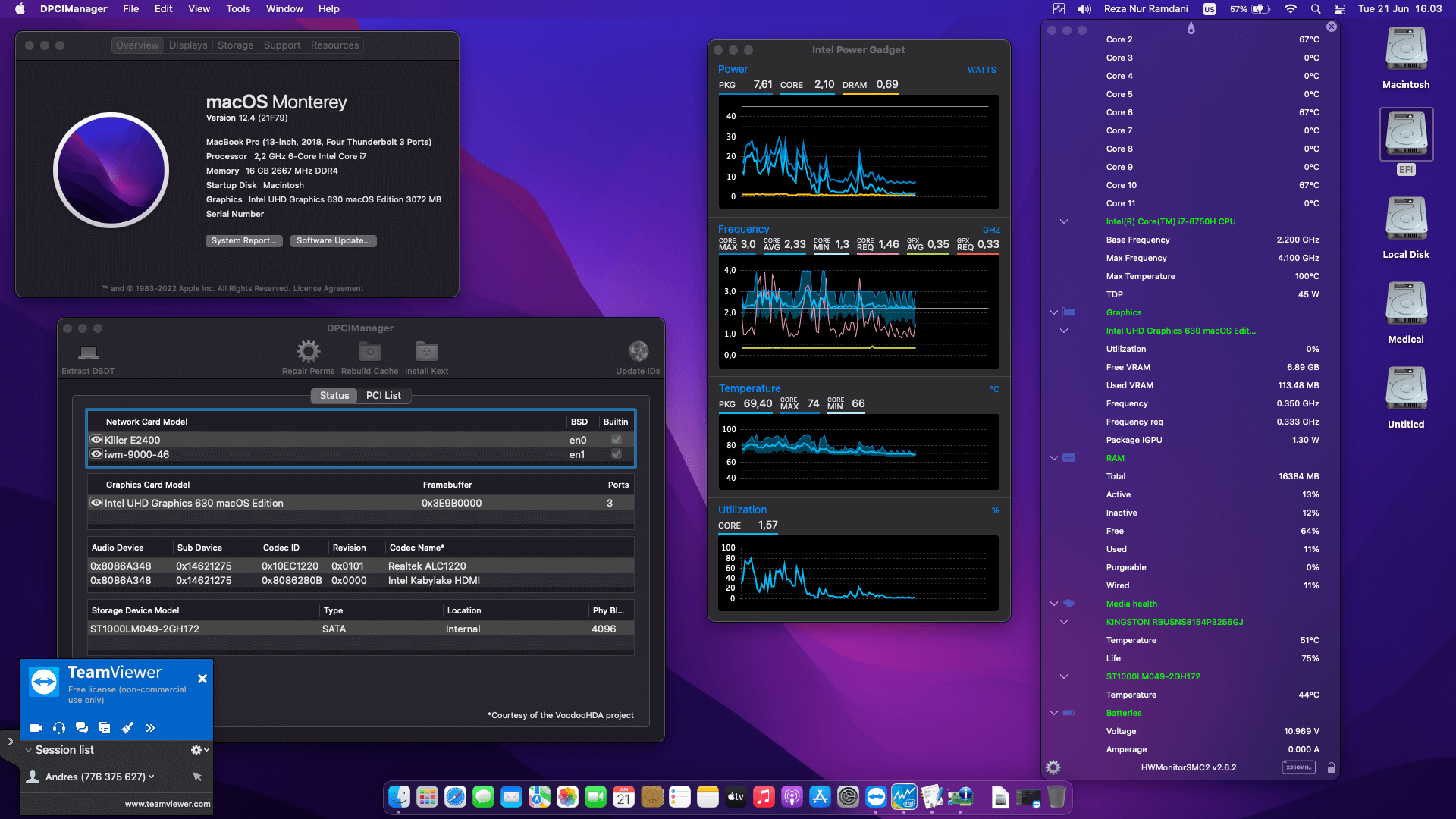The width and height of the screenshot is (1456, 819).
Task: Collapse the TeamViewer Session list
Action: 29,750
